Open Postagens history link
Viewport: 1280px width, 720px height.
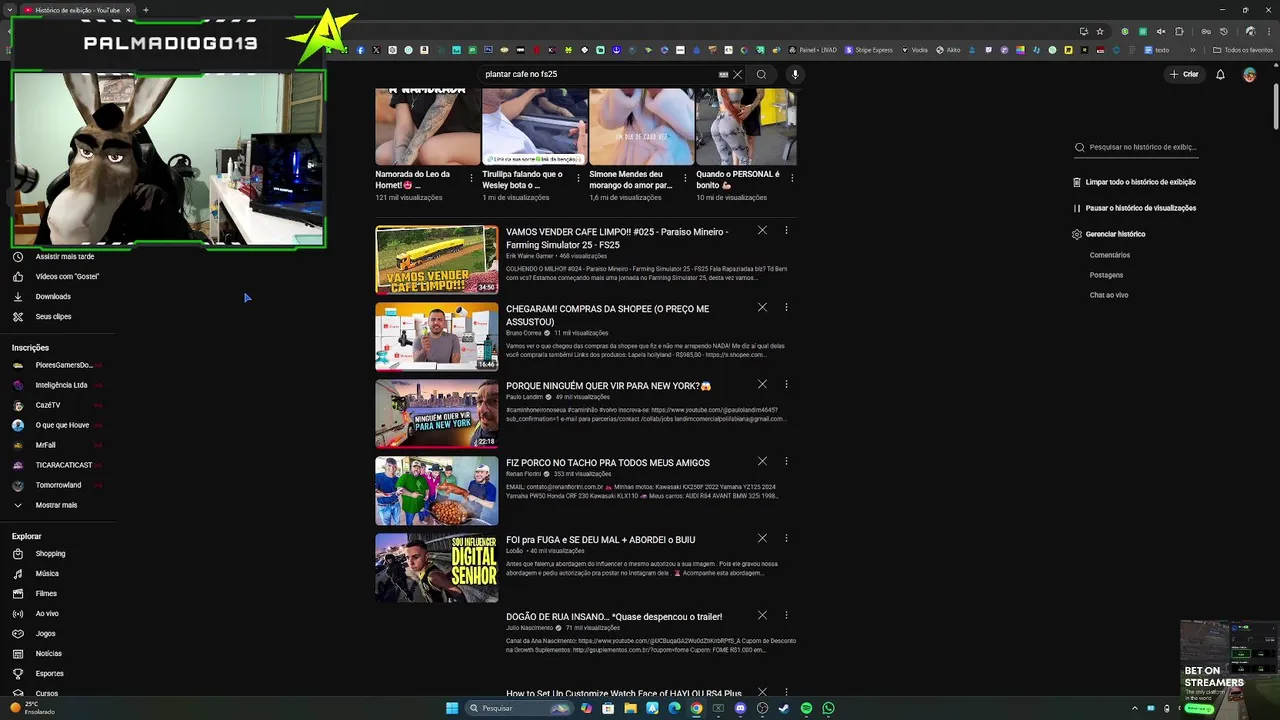coord(1106,275)
